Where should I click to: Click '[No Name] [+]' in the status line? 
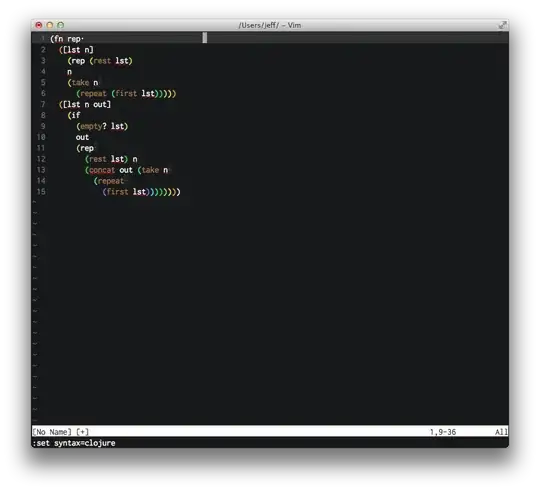click(x=61, y=432)
